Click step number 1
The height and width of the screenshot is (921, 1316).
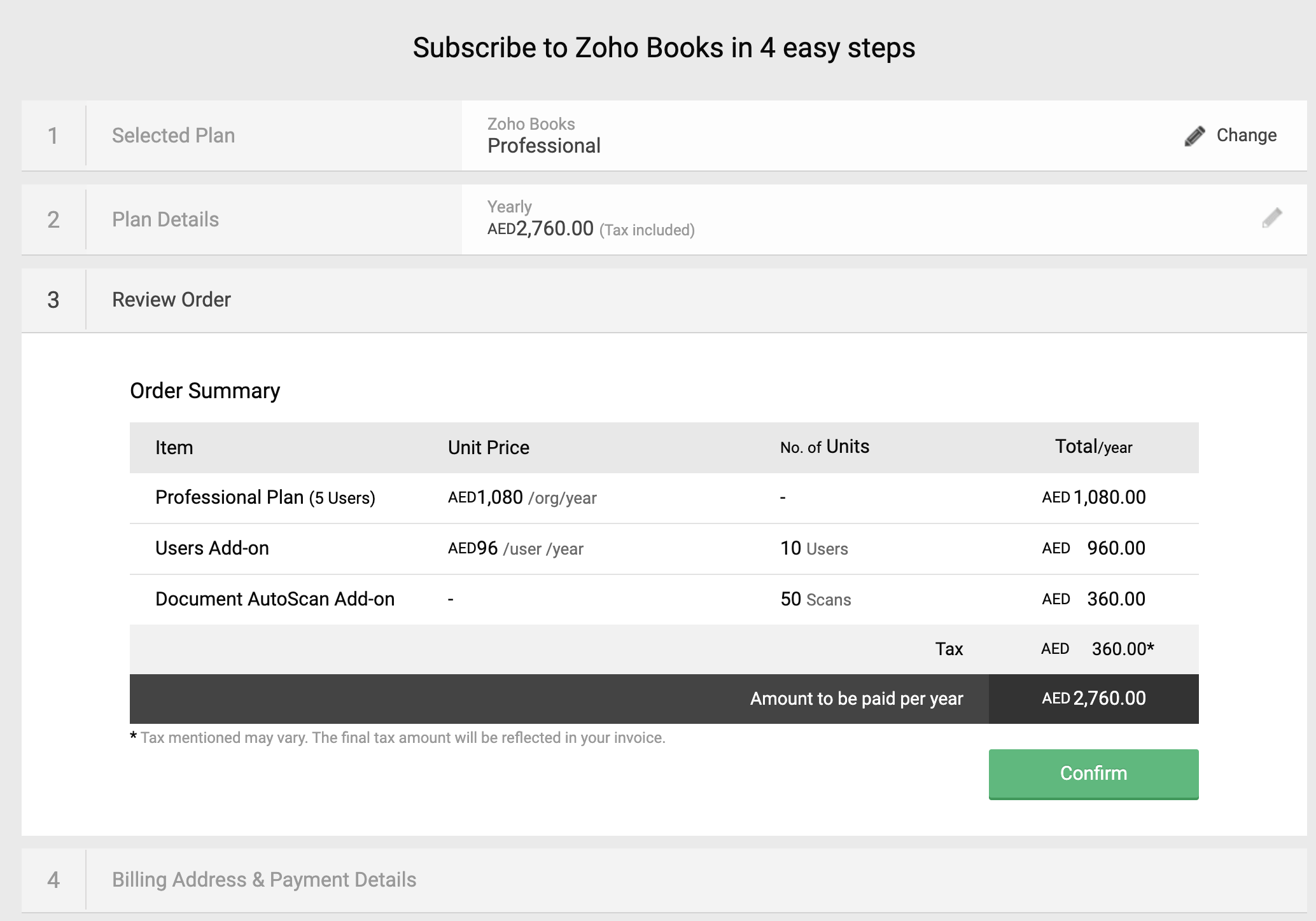coord(53,135)
